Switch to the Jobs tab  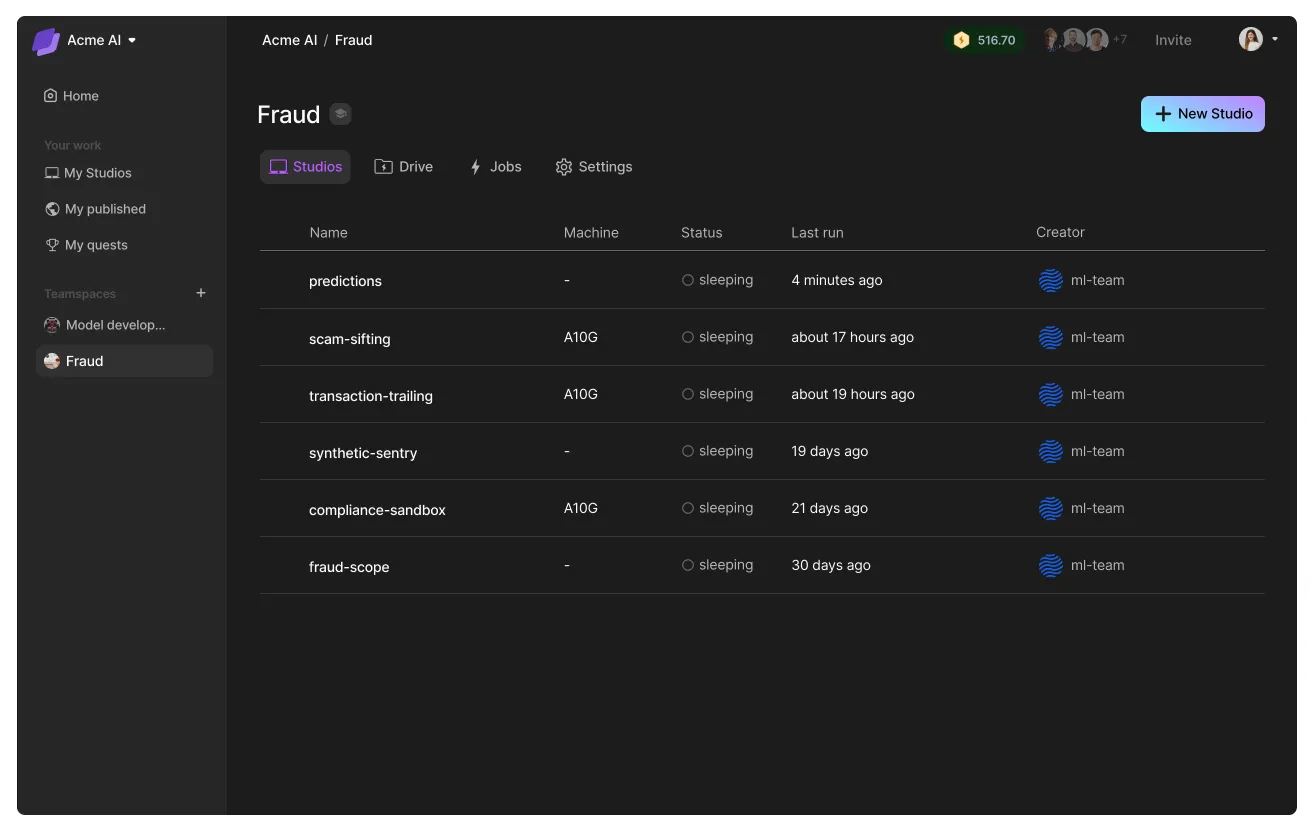tap(495, 167)
